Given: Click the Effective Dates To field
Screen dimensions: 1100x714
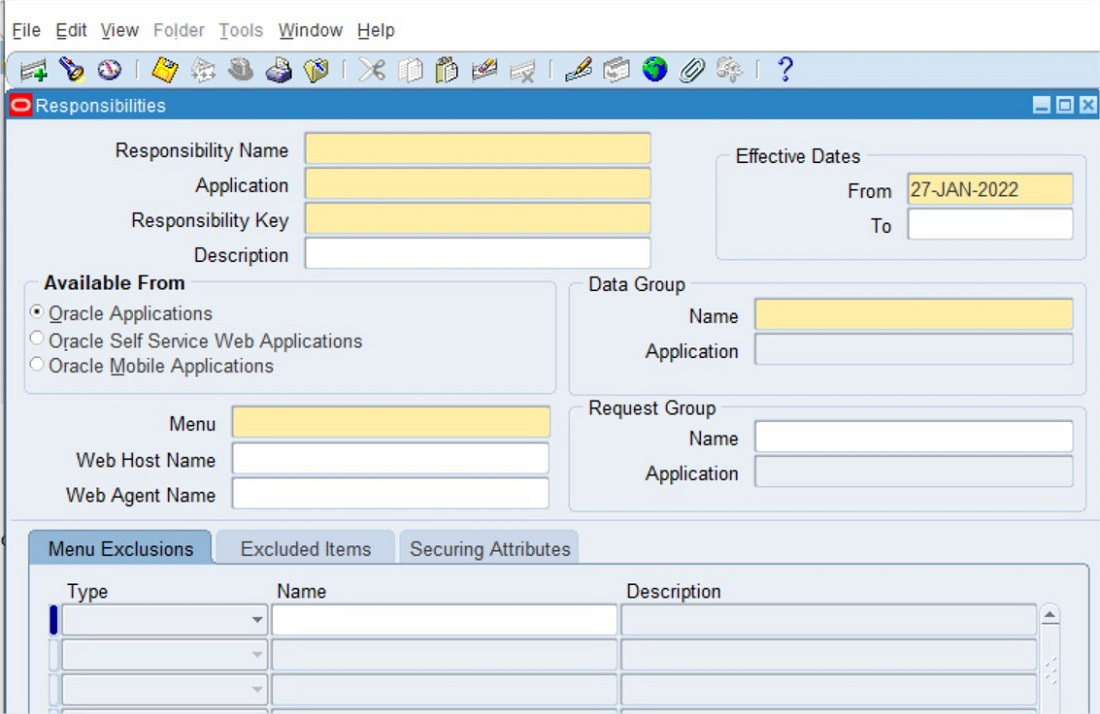Looking at the screenshot, I should (x=989, y=225).
